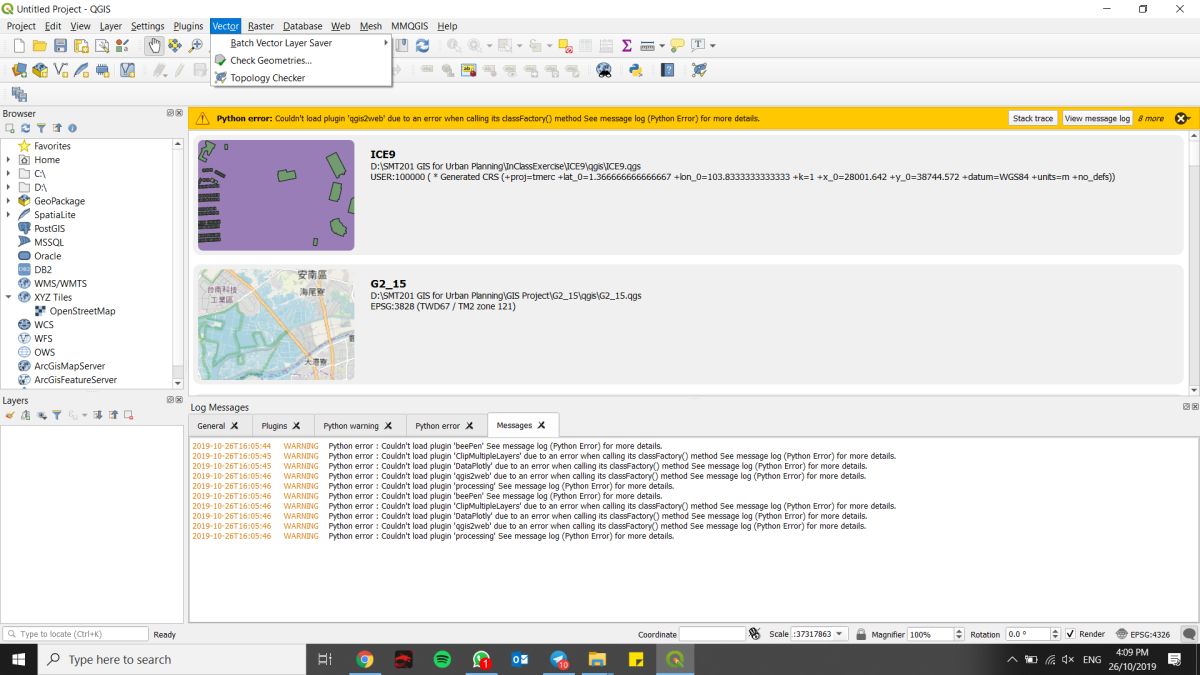Click Windows Start button
The width and height of the screenshot is (1200, 675).
(19, 659)
